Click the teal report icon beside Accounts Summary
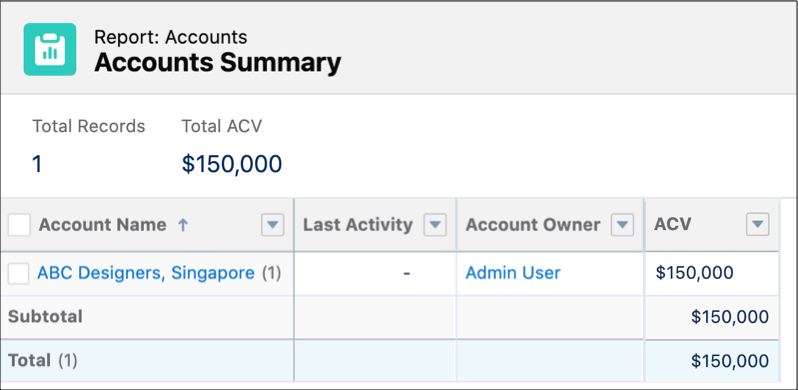Screen dimensions: 798x390 pos(50,49)
